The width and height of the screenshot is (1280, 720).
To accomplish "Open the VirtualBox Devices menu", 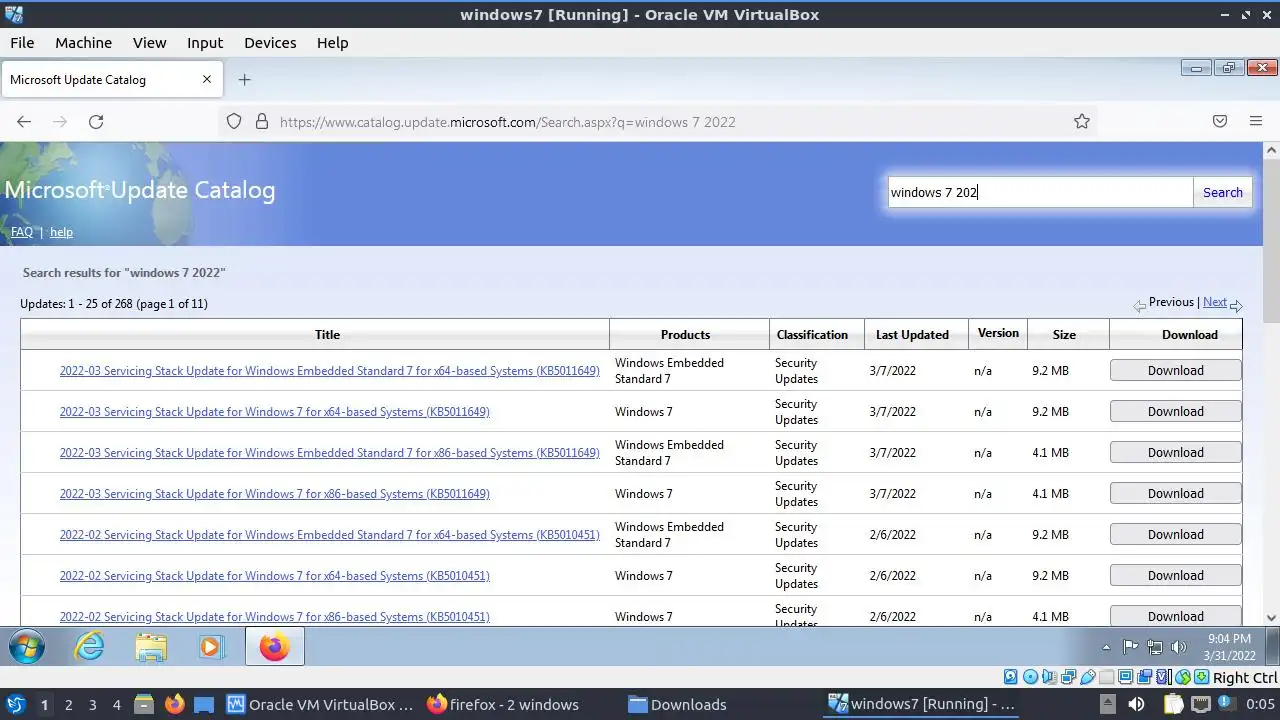I will [270, 43].
